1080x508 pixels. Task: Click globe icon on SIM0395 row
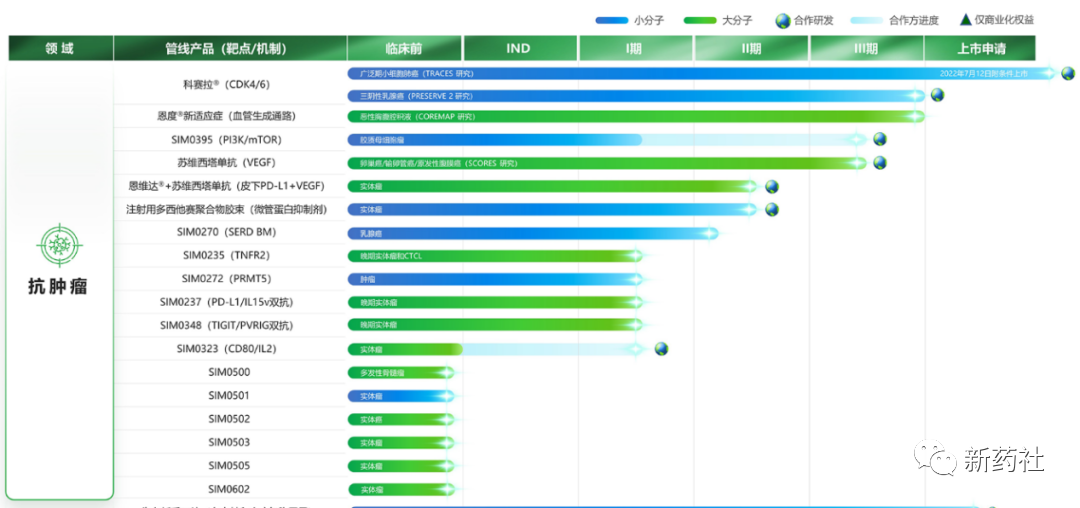pos(880,139)
